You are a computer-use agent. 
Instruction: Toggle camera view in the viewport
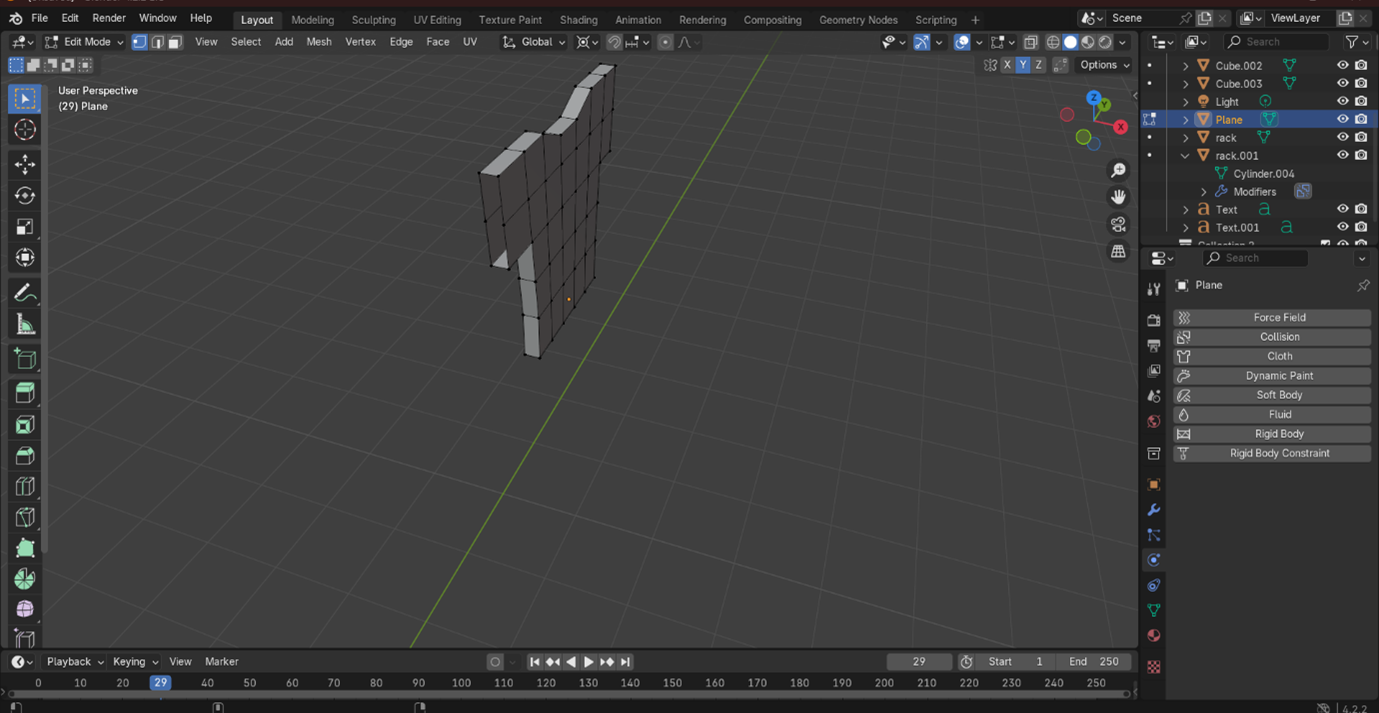click(x=1118, y=224)
